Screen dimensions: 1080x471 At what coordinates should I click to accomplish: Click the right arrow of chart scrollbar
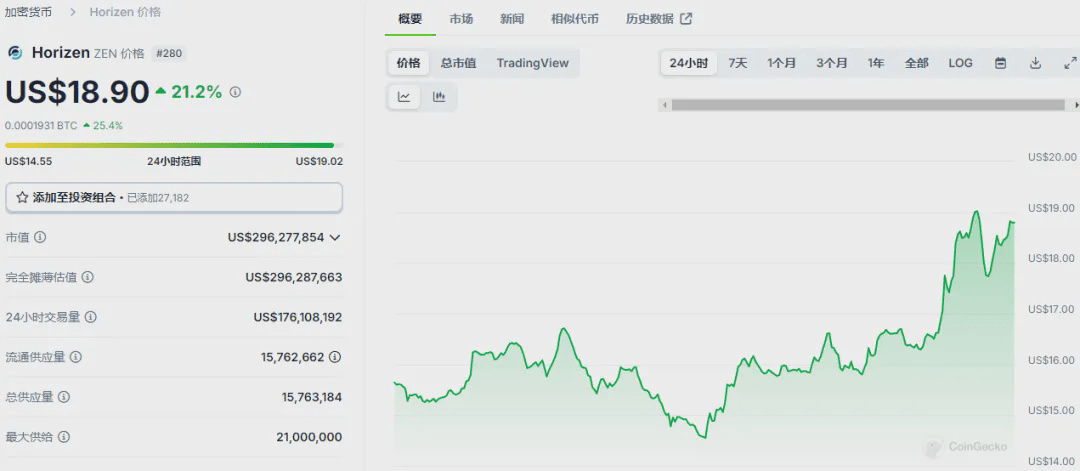tap(1077, 105)
